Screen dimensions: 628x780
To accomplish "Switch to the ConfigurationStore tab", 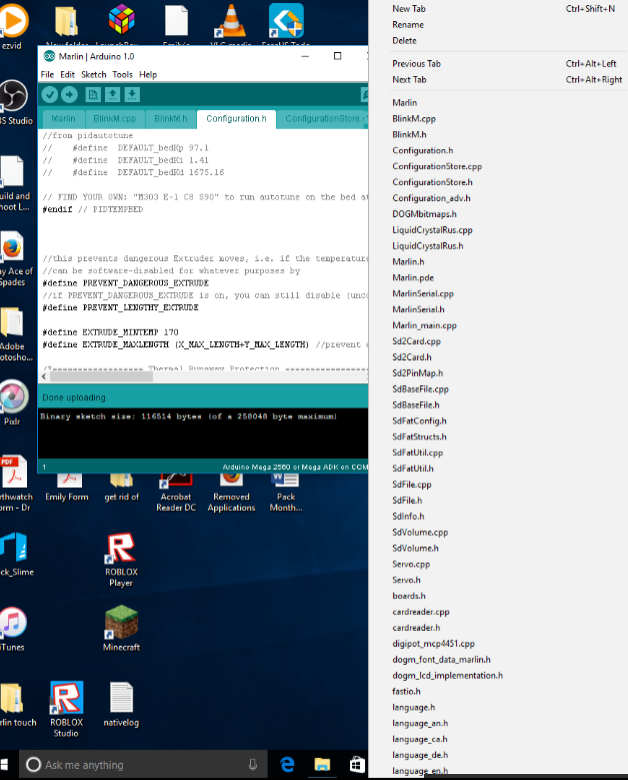I will coord(322,119).
